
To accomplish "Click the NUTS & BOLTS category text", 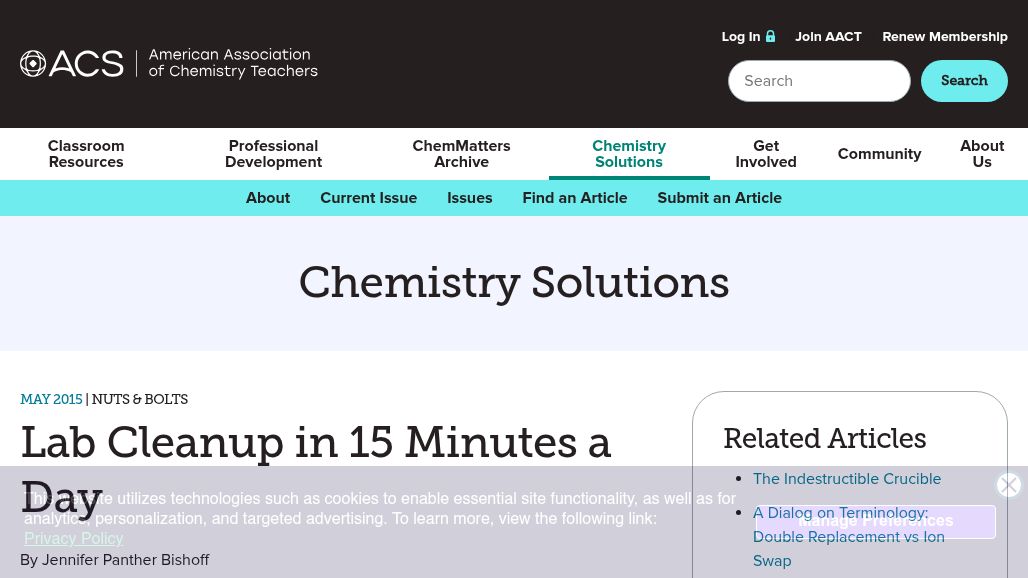I will 140,399.
